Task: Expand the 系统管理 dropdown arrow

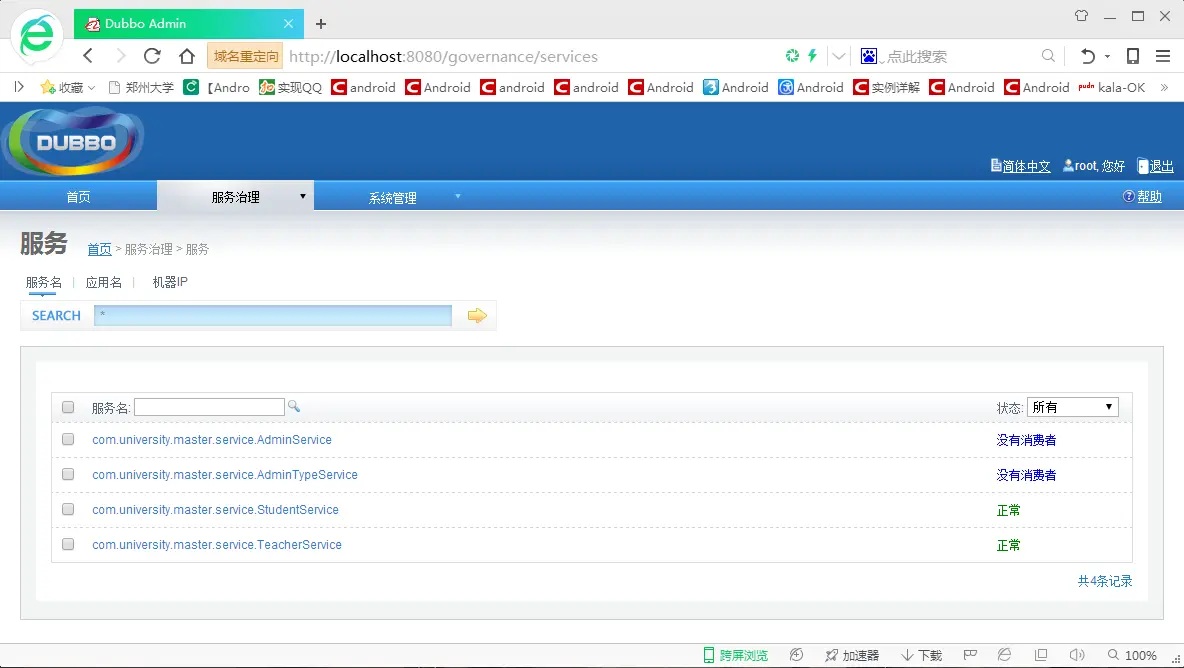Action: coord(458,196)
